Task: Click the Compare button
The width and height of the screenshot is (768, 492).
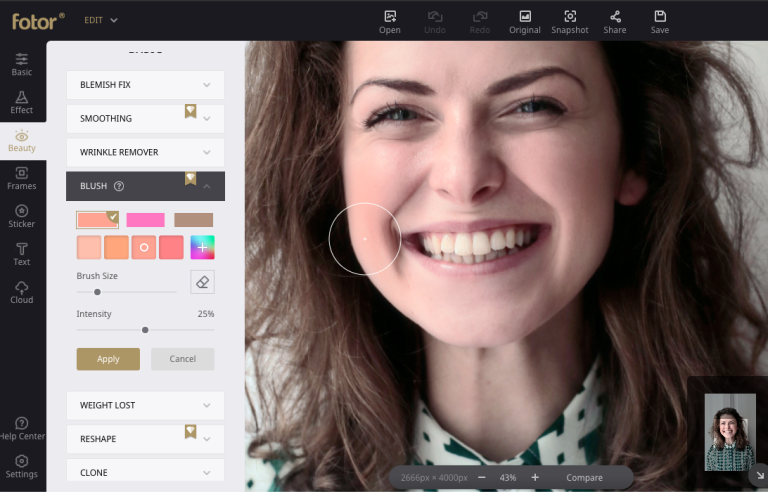Action: pos(584,478)
